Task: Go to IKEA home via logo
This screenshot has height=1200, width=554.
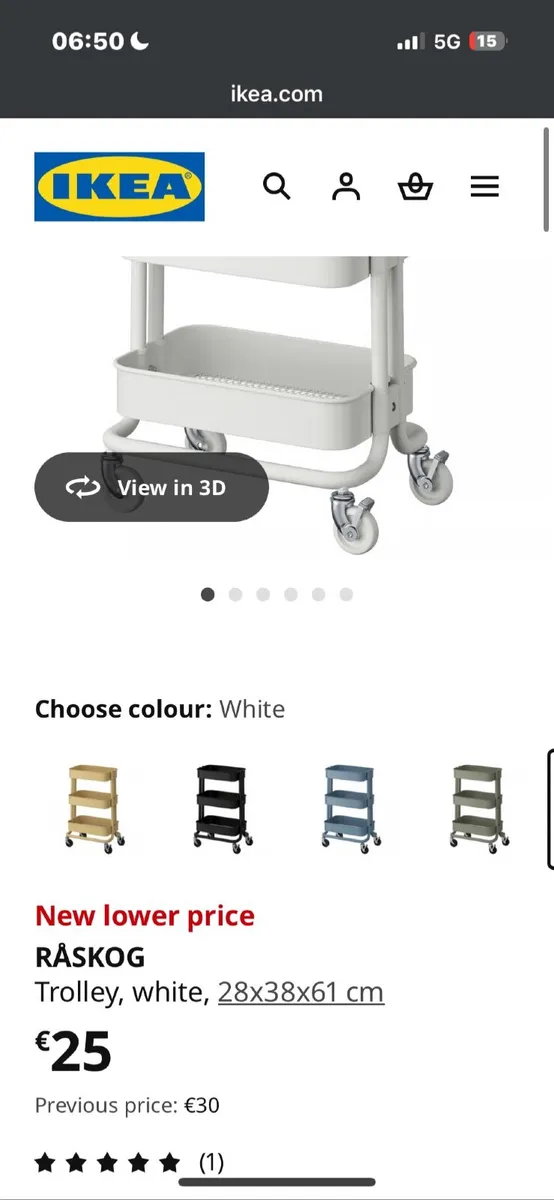Action: [120, 187]
